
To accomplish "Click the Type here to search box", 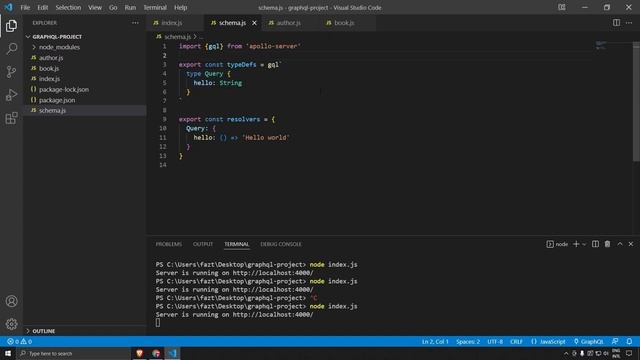I will 73,353.
